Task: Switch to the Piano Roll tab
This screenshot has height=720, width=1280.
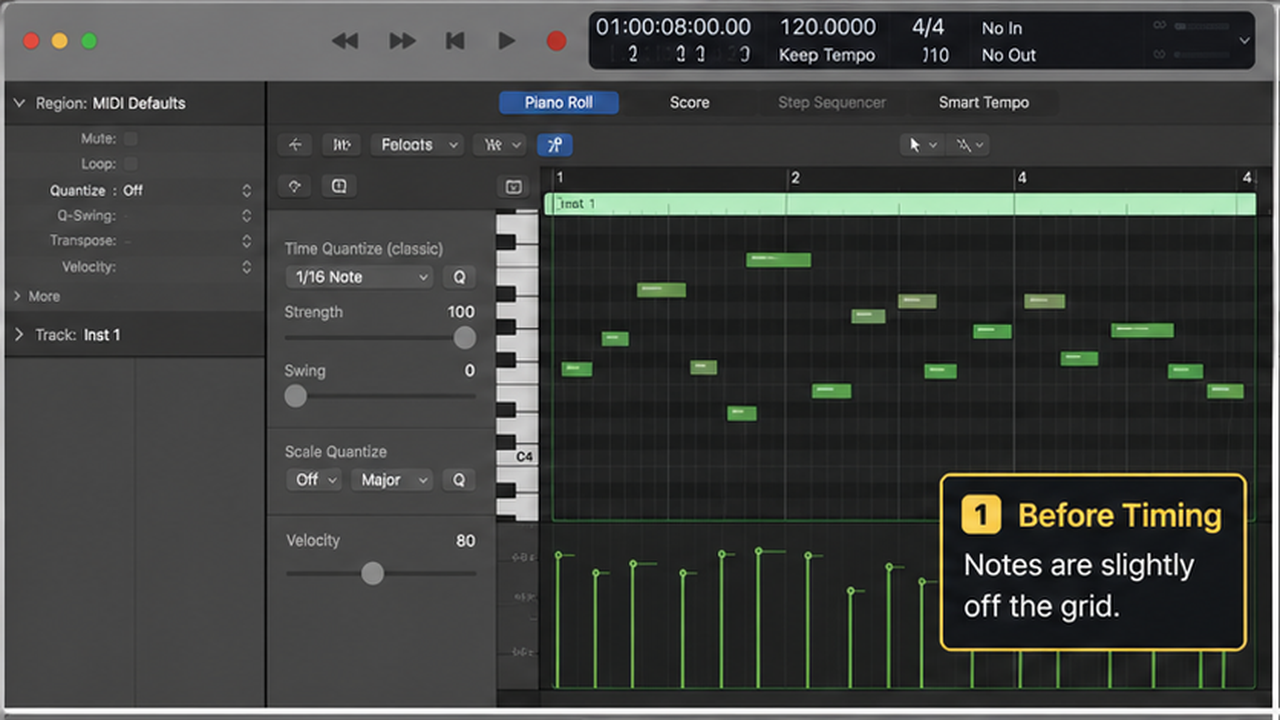Action: 559,102
